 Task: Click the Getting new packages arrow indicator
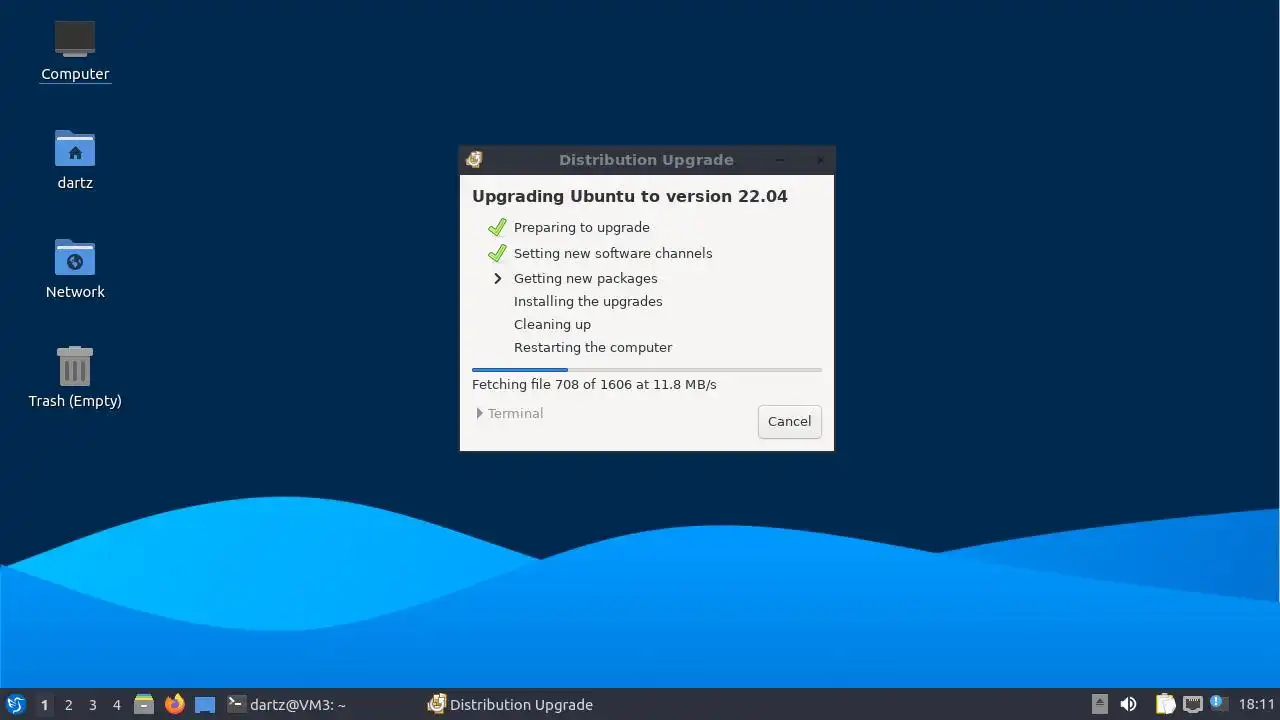(498, 278)
